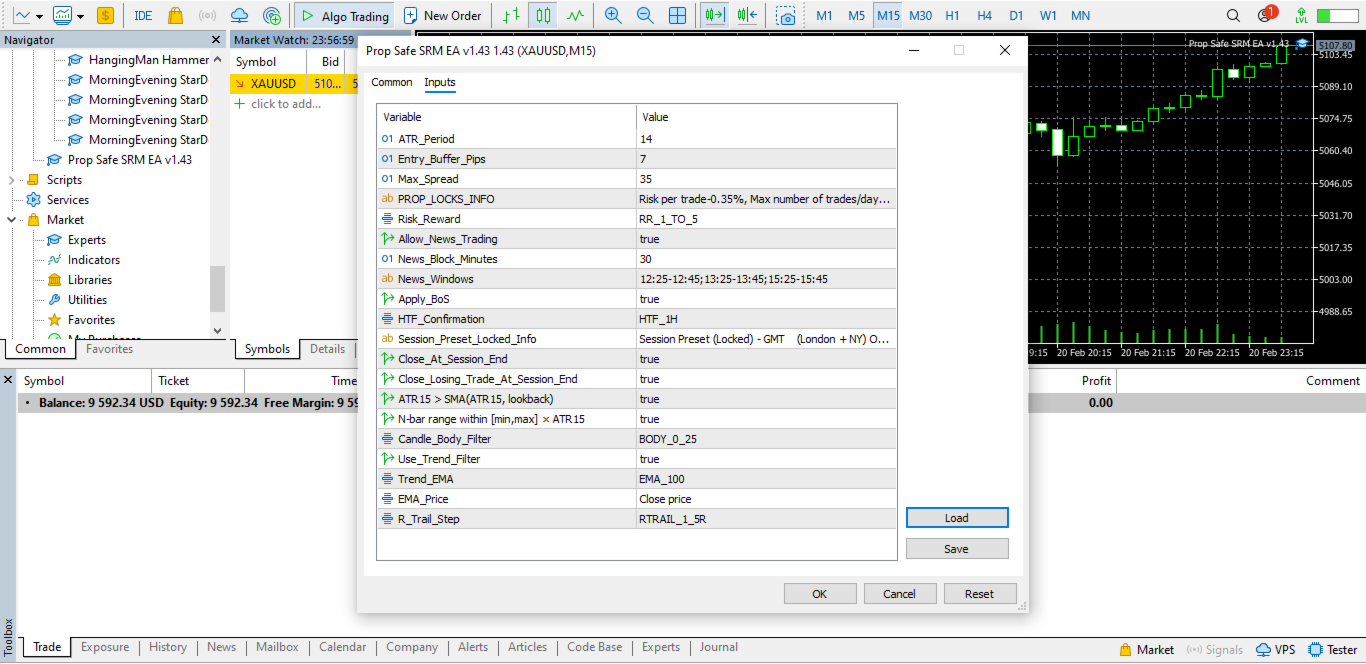Select the Inputs tab in EA dialog
The height and width of the screenshot is (664, 1366).
pos(439,82)
